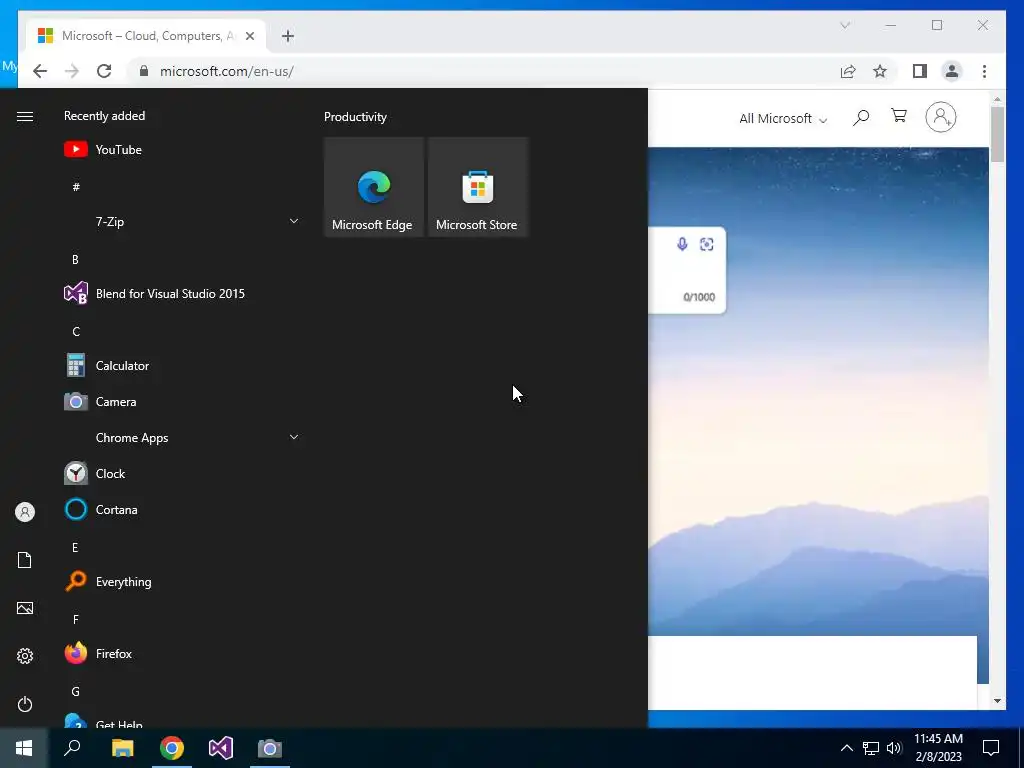Click the letter E group header
Image resolution: width=1024 pixels, height=768 pixels.
click(x=75, y=547)
